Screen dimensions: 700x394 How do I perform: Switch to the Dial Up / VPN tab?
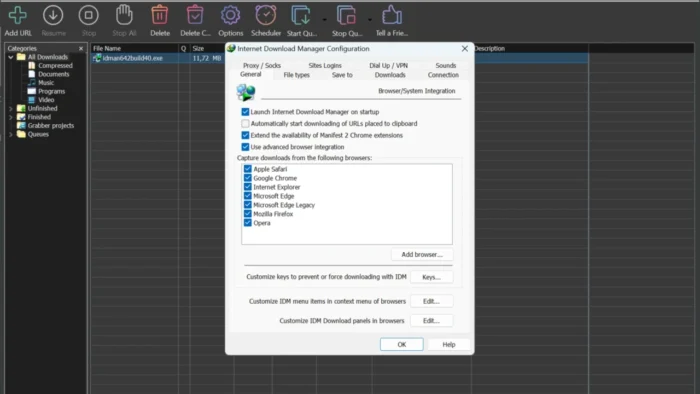click(388, 65)
